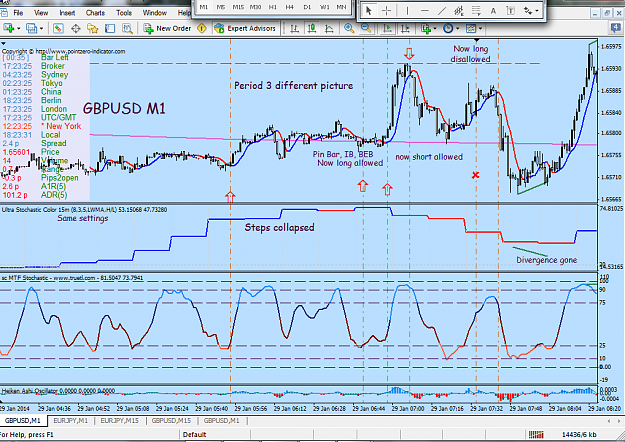This screenshot has width=625, height=442.
Task: Select the M15 timeframe button
Action: [x=238, y=7]
